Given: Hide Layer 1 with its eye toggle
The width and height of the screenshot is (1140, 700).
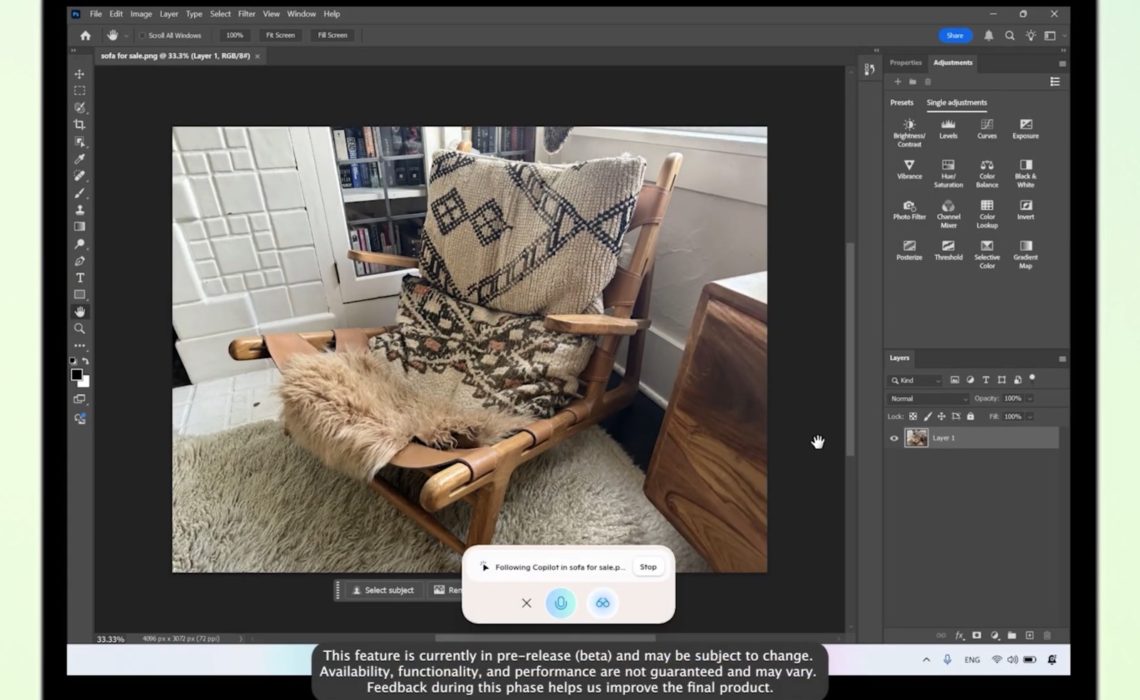Looking at the screenshot, I should coord(894,437).
